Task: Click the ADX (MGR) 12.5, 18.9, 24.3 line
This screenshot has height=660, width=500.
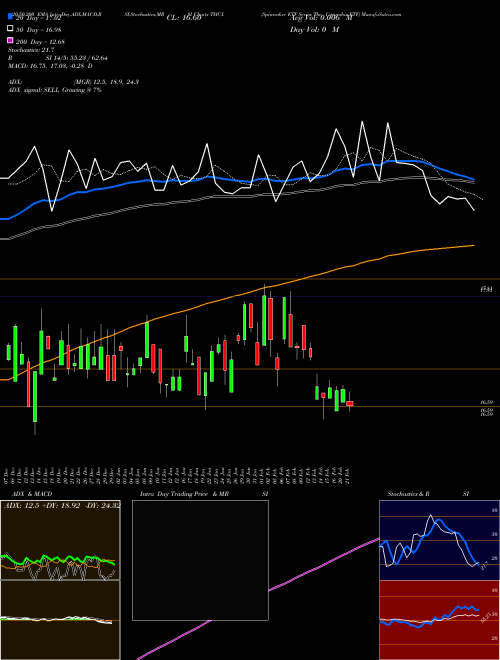Action: 73,82
